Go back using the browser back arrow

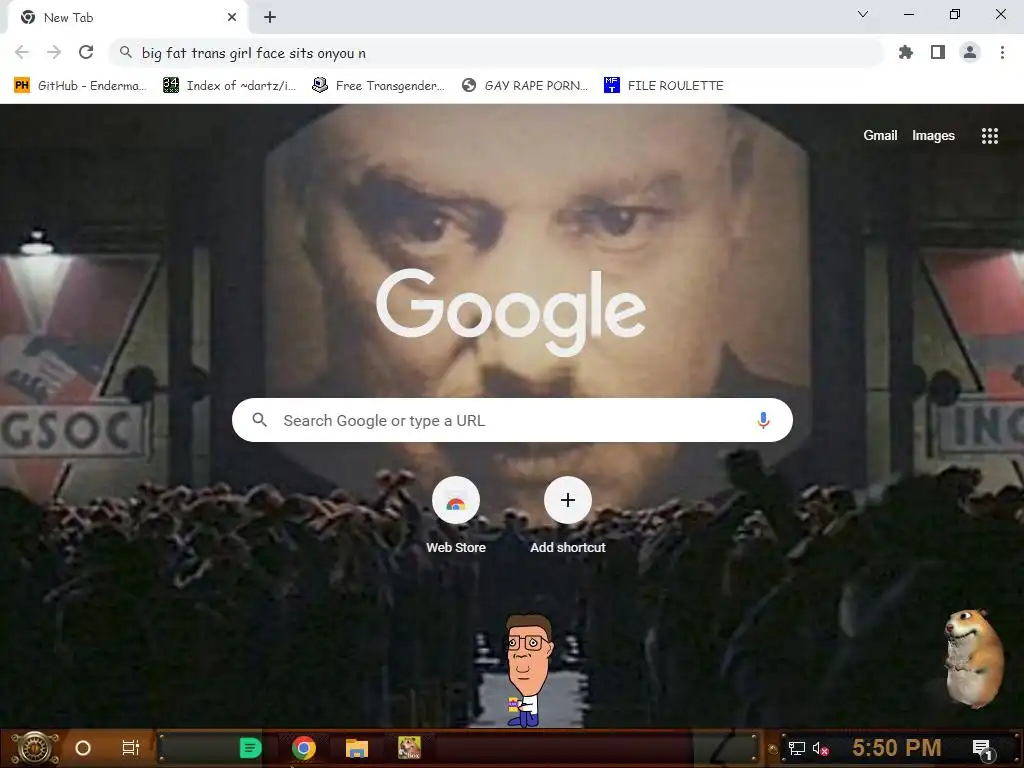point(22,52)
